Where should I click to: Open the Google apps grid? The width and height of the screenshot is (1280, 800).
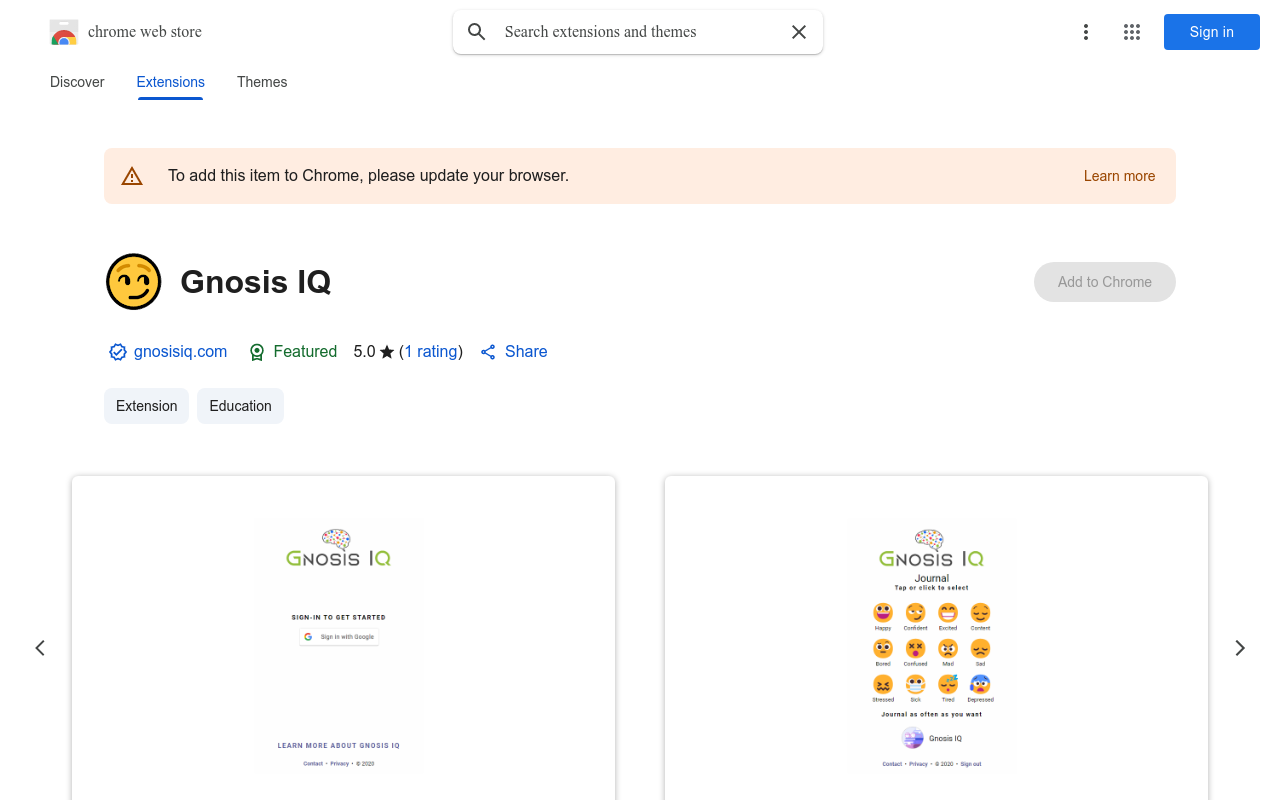[x=1132, y=32]
